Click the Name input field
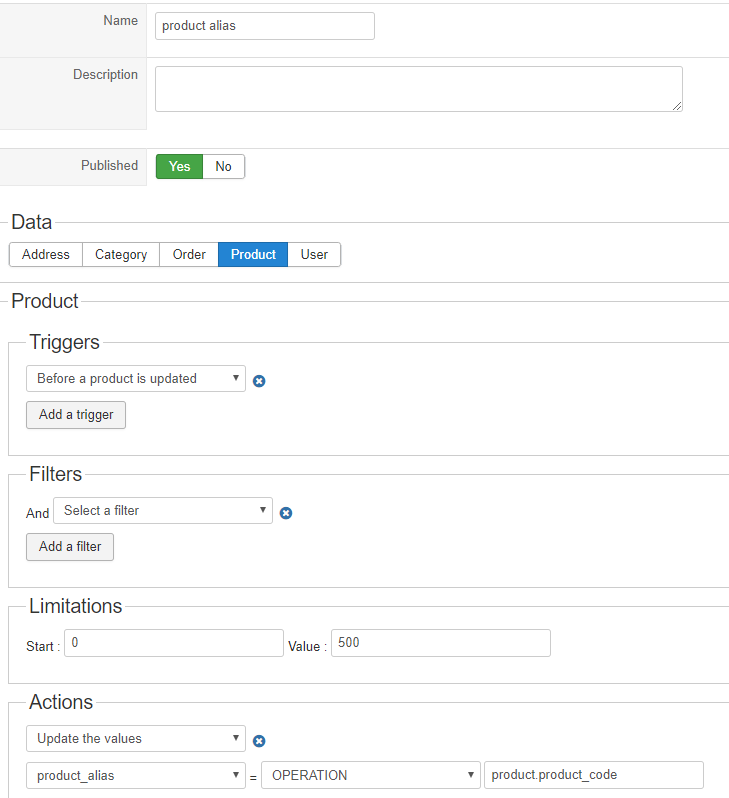 click(x=265, y=26)
